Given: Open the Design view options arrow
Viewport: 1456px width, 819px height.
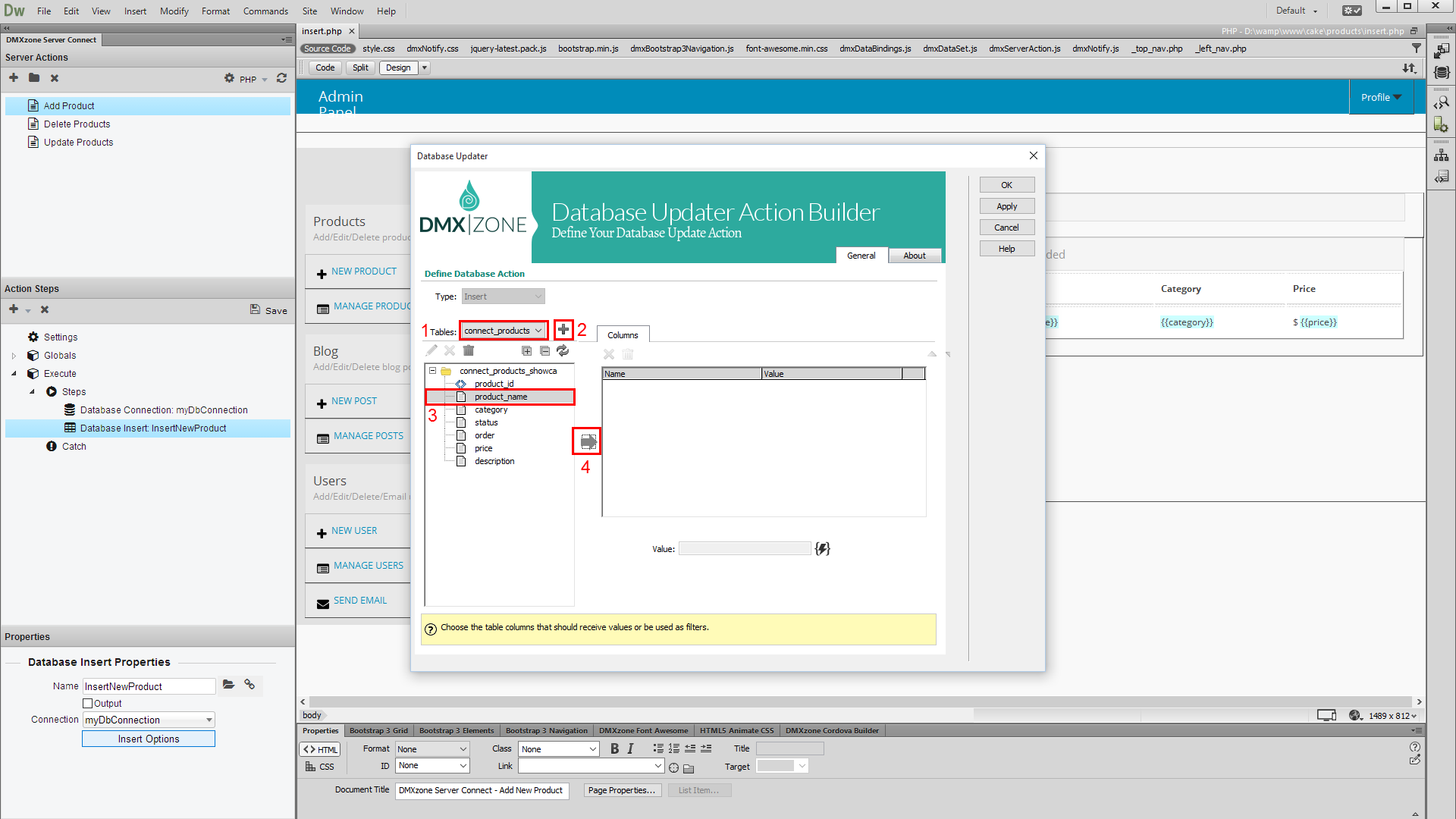Looking at the screenshot, I should [x=425, y=68].
